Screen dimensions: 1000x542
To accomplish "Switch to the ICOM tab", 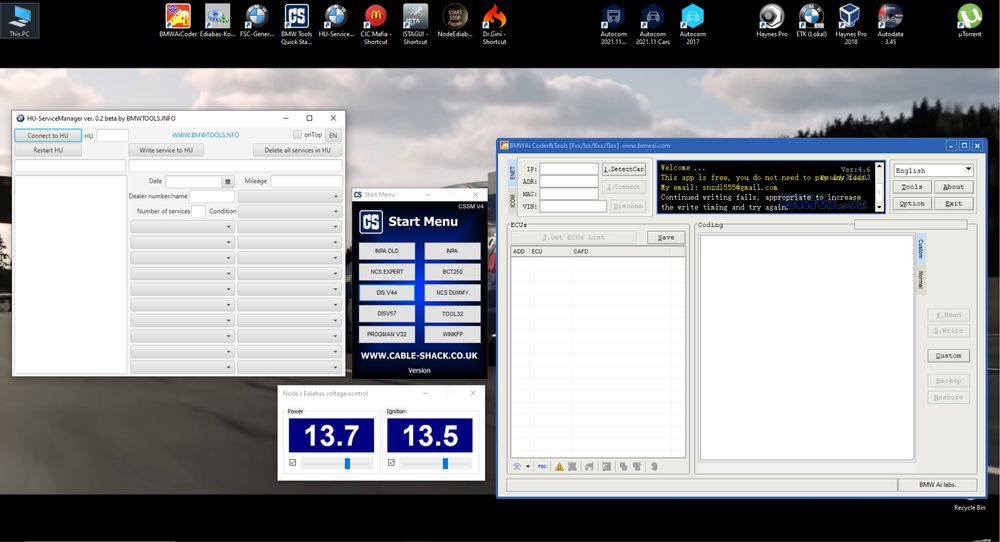I will coord(512,199).
